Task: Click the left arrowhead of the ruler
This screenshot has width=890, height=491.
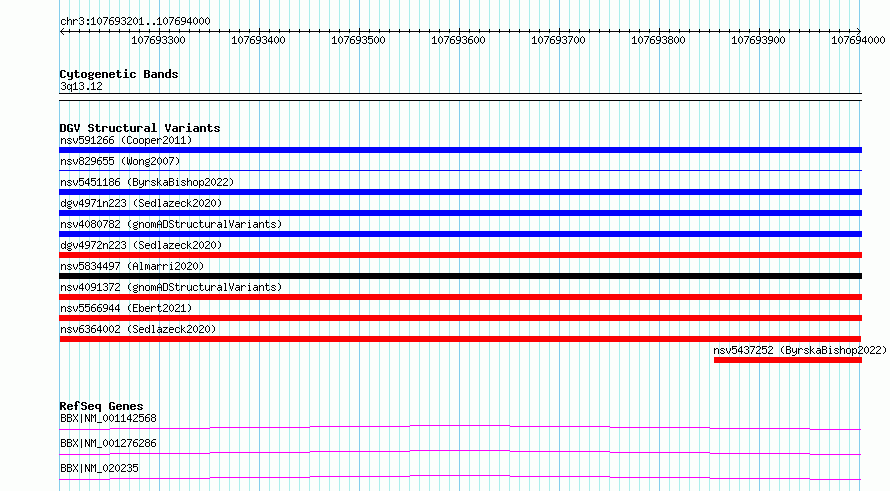Action: tap(62, 32)
